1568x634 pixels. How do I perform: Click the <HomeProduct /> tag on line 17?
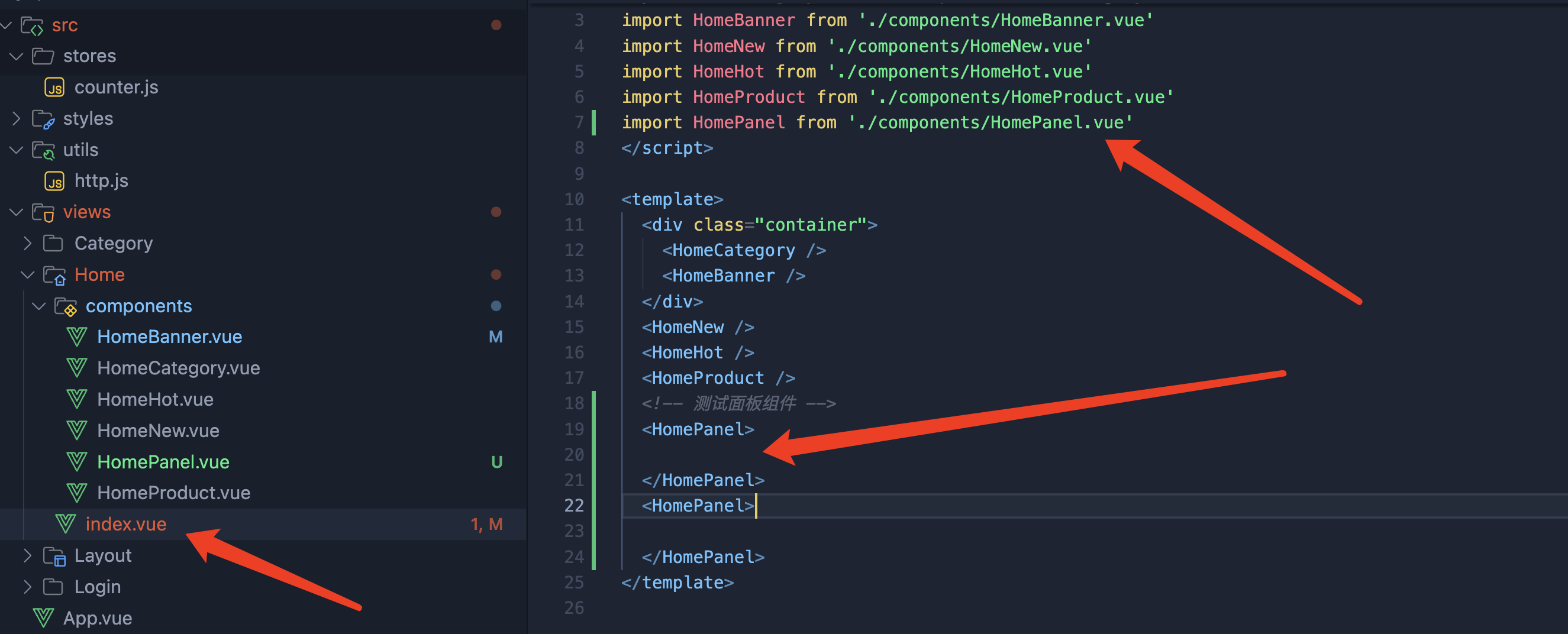click(718, 378)
